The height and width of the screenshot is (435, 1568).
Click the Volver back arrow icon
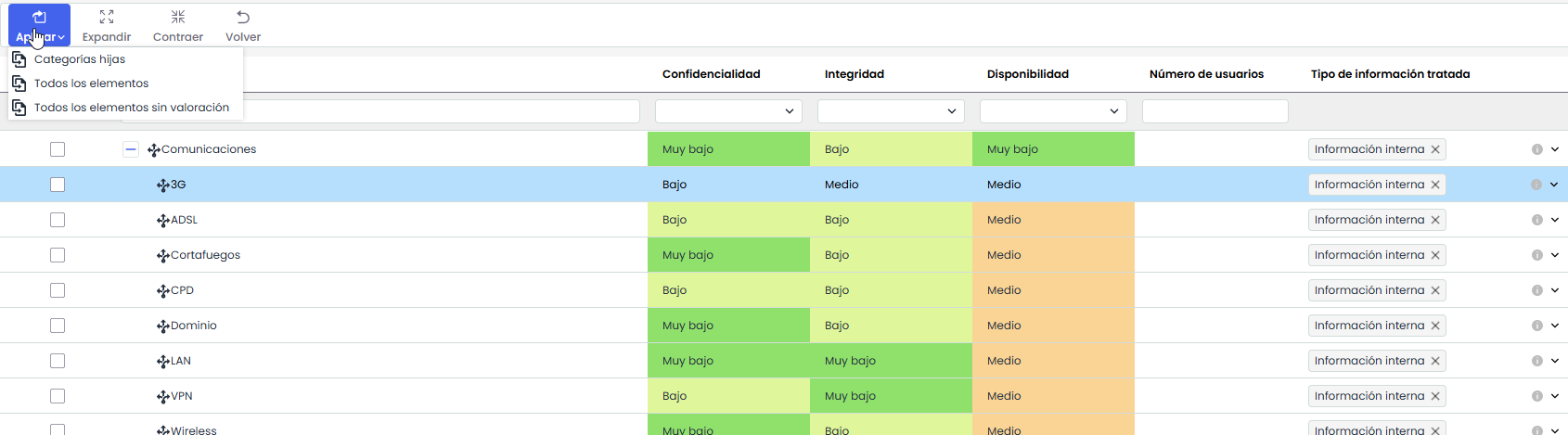click(243, 18)
